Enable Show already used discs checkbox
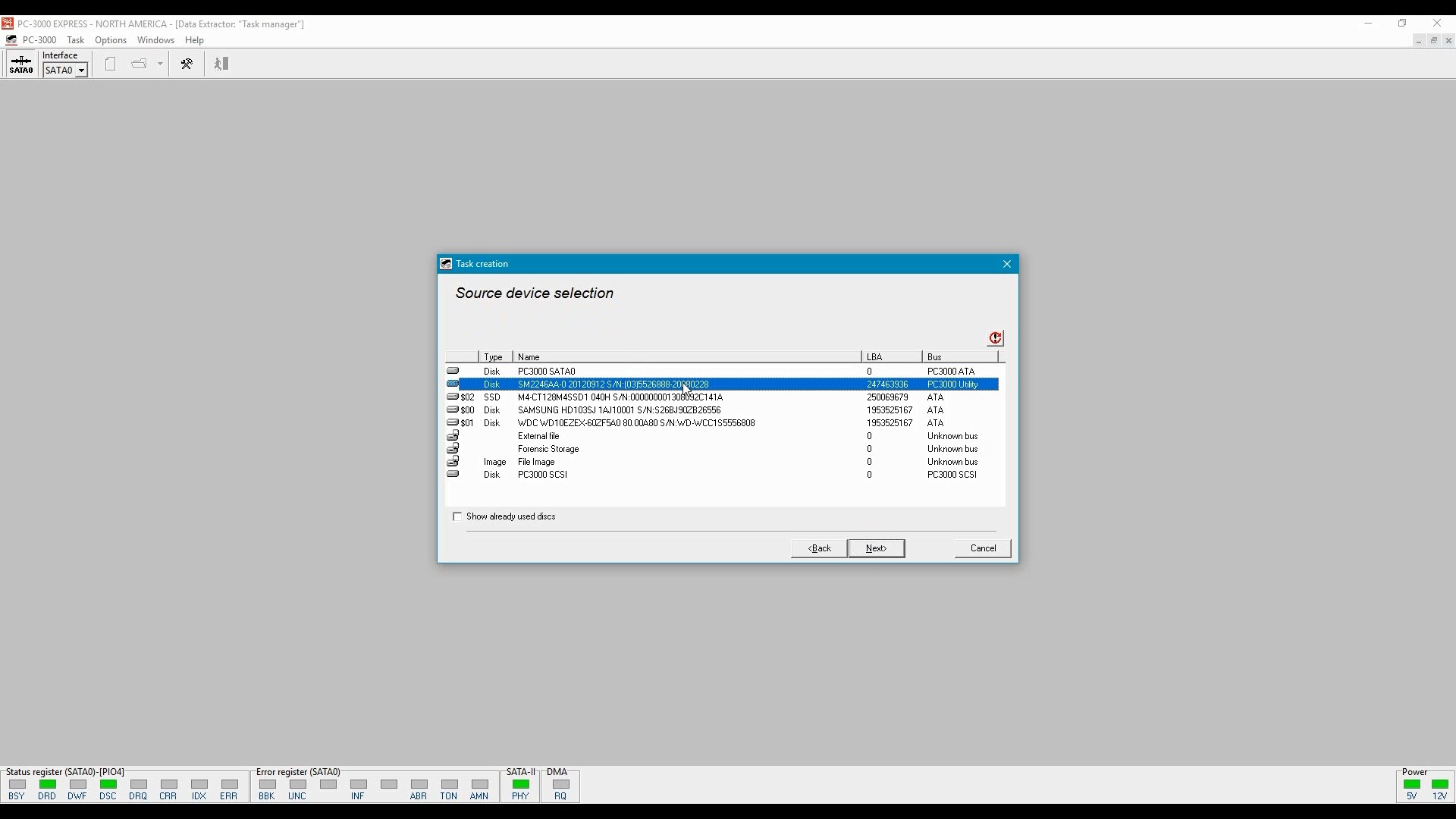1456x819 pixels. (457, 517)
